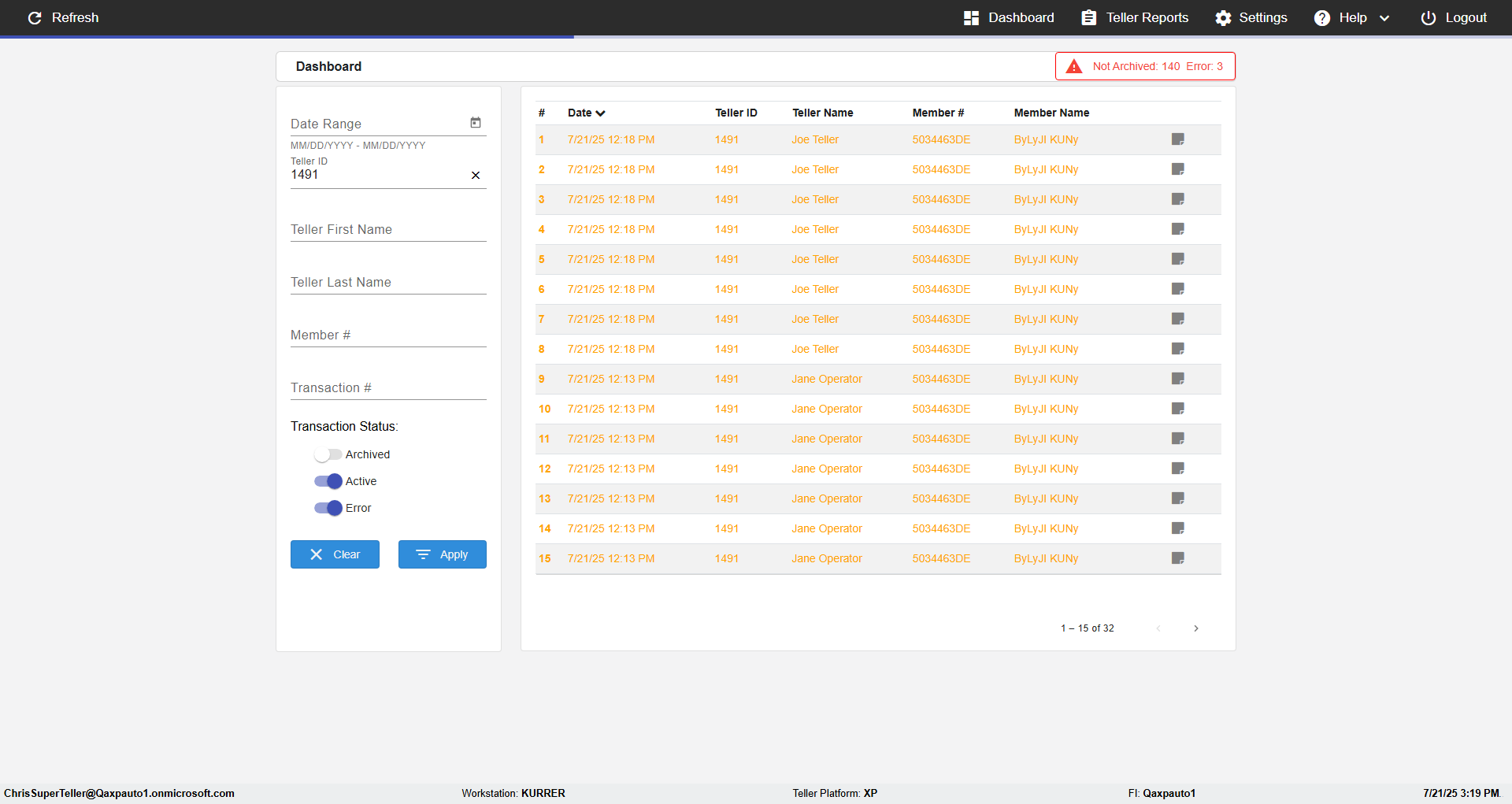
Task: Open Teller Reports from top navigation
Action: click(1135, 17)
